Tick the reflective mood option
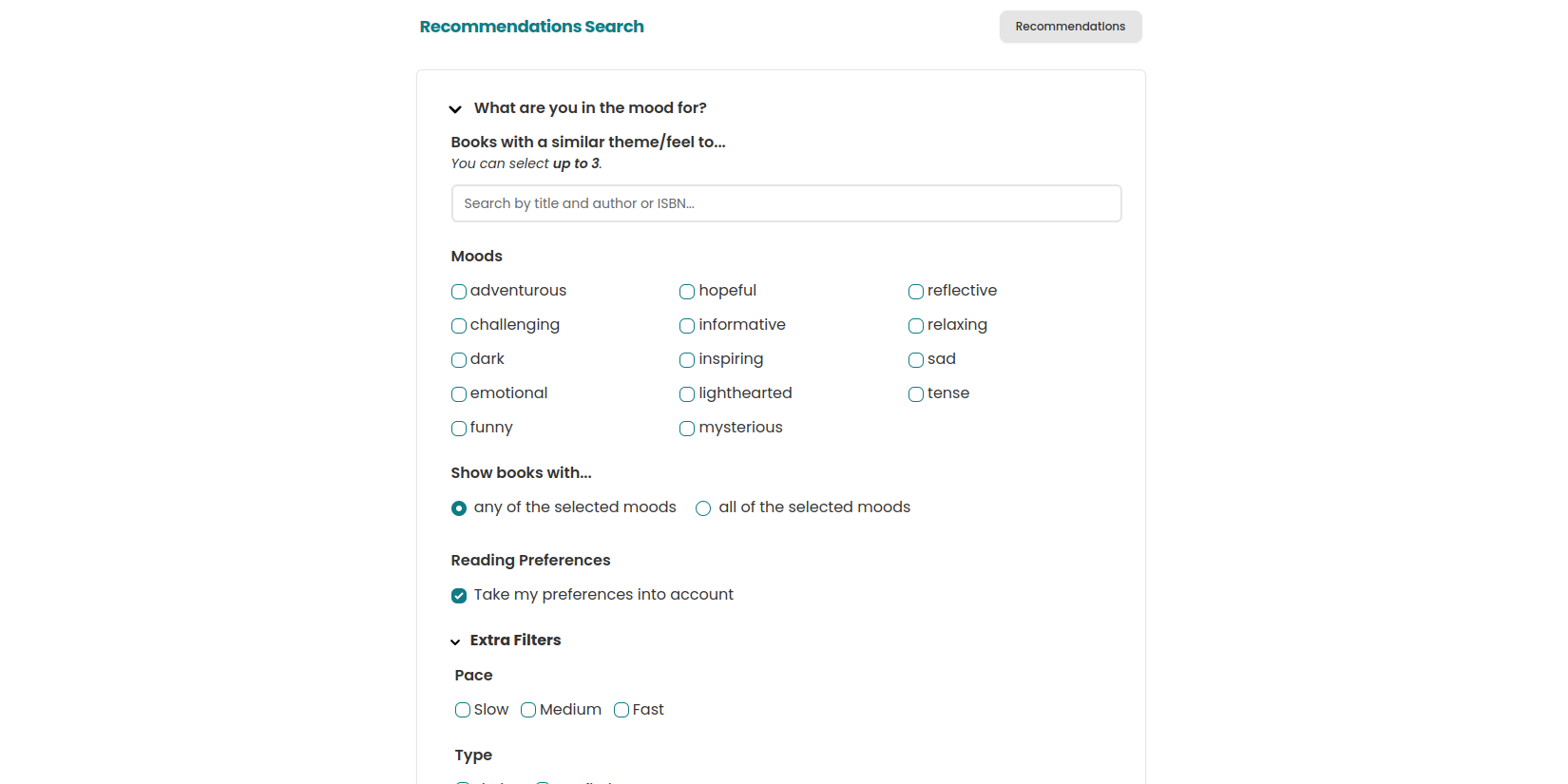The width and height of the screenshot is (1568, 784). 916,292
